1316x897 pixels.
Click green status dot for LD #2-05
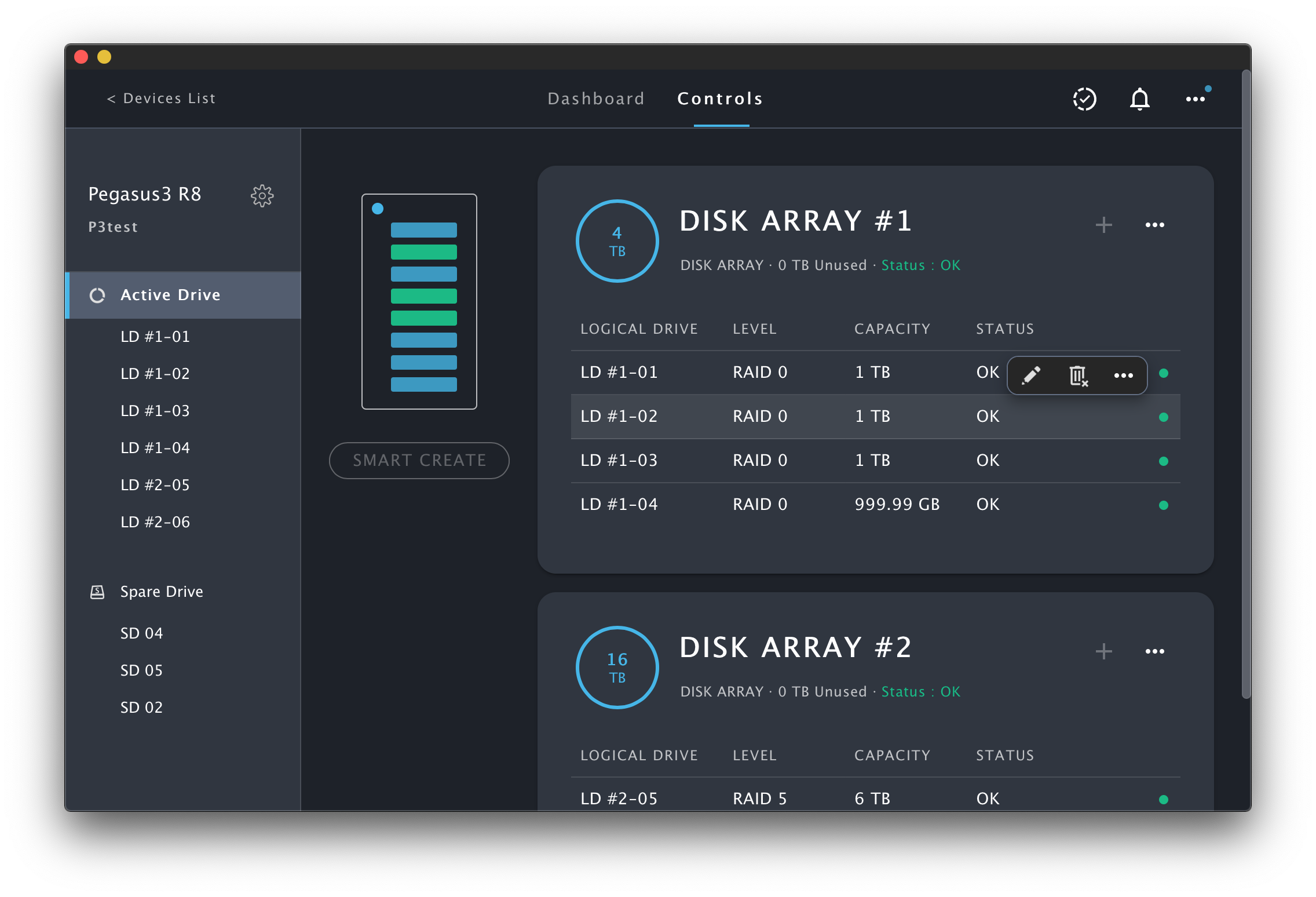[1163, 800]
